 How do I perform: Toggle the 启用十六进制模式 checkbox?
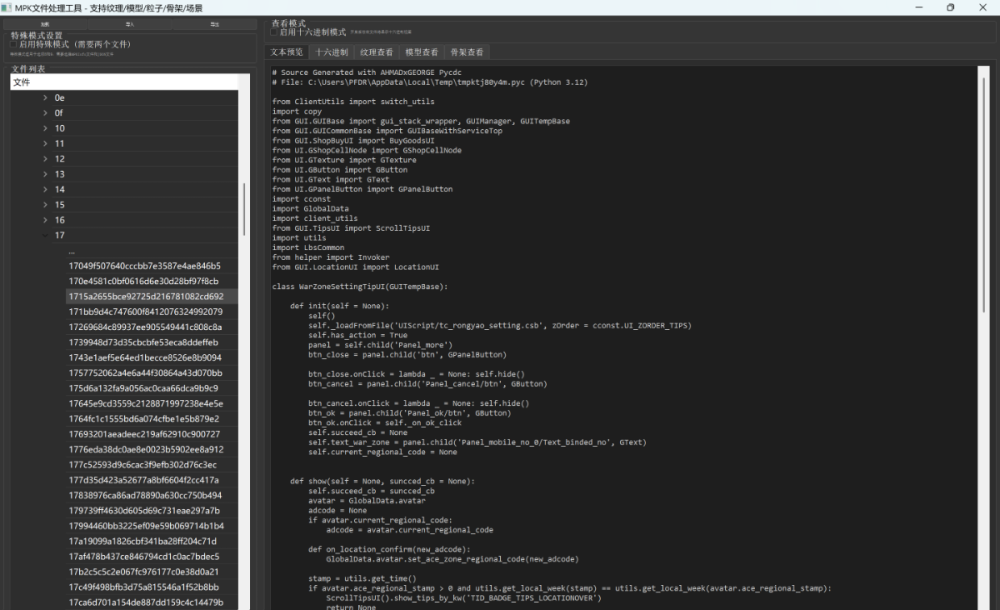[274, 32]
